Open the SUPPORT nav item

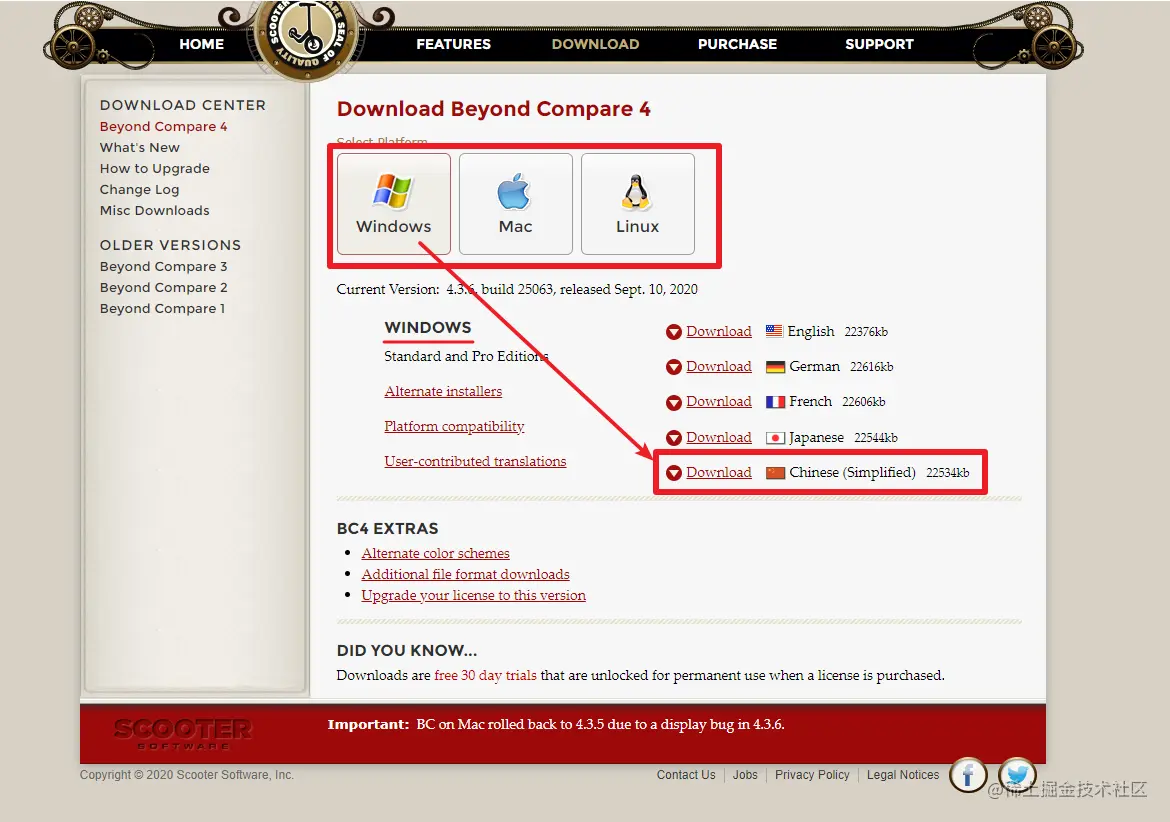879,44
